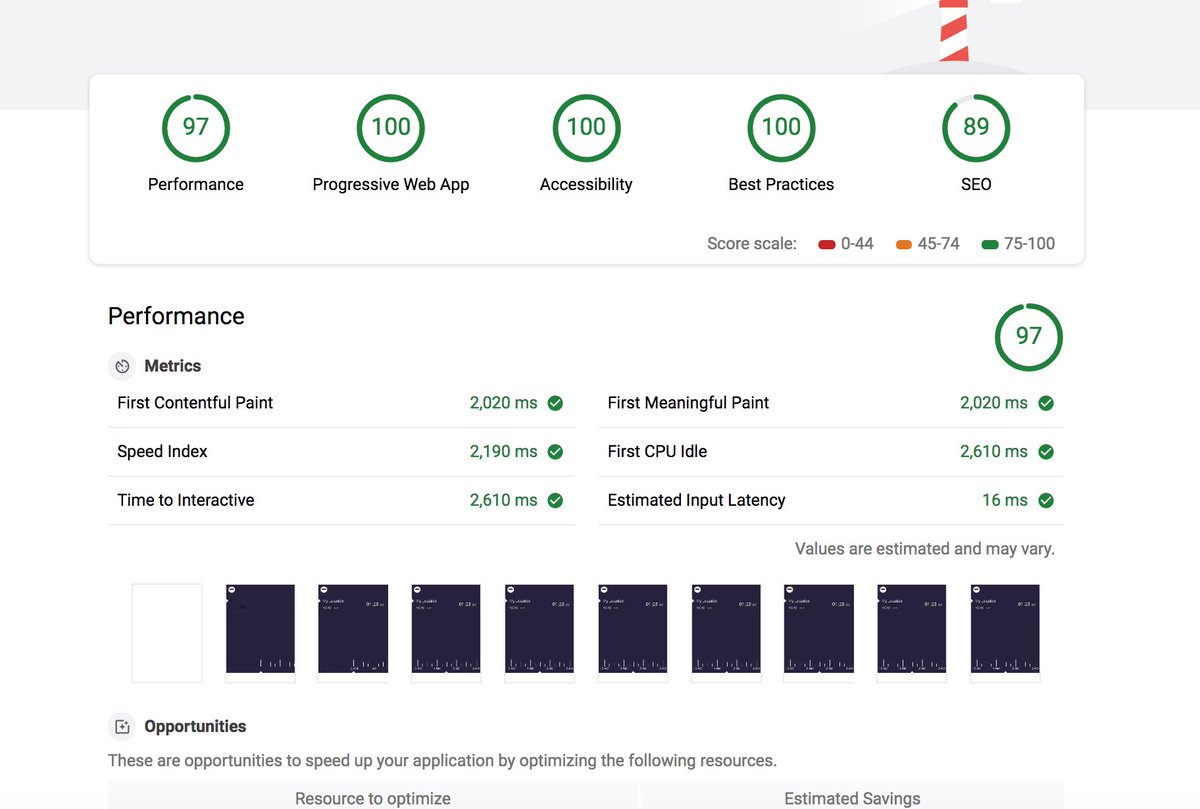Click the Accessibility score gauge showing 100

(x=586, y=127)
